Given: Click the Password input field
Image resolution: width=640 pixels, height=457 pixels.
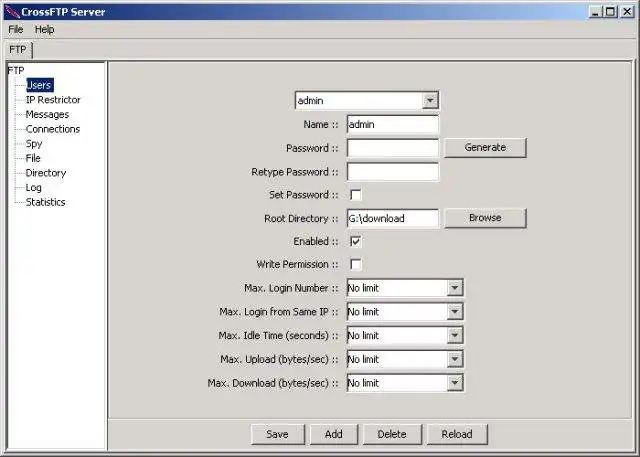Looking at the screenshot, I should coord(393,148).
